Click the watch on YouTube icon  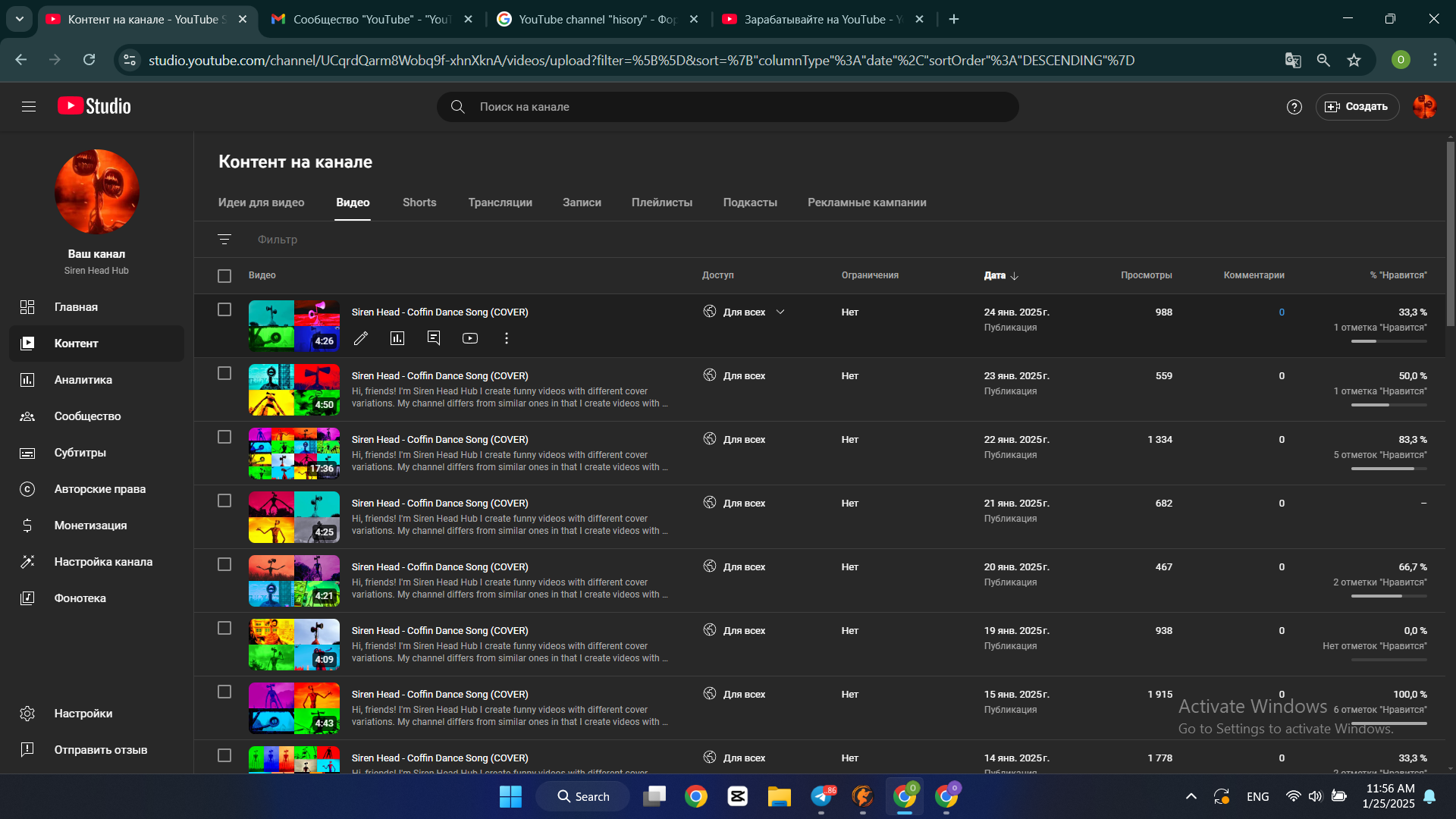click(x=470, y=338)
